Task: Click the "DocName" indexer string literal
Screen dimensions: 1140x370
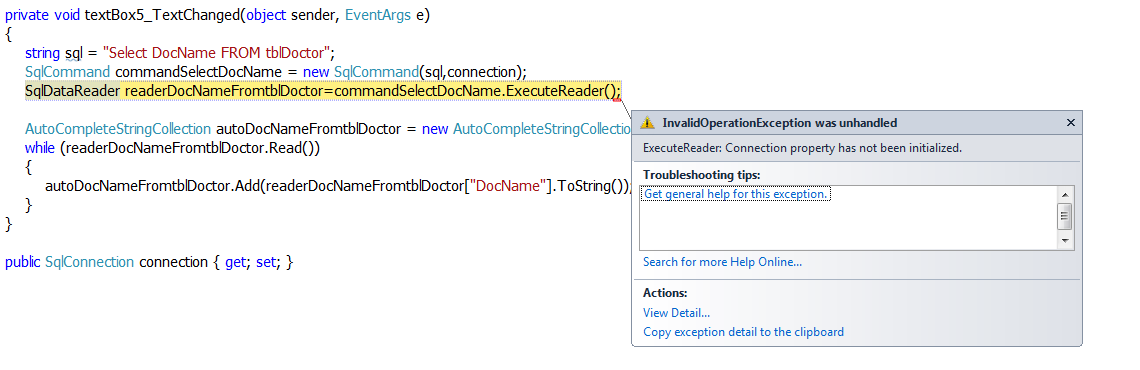Action: (508, 186)
